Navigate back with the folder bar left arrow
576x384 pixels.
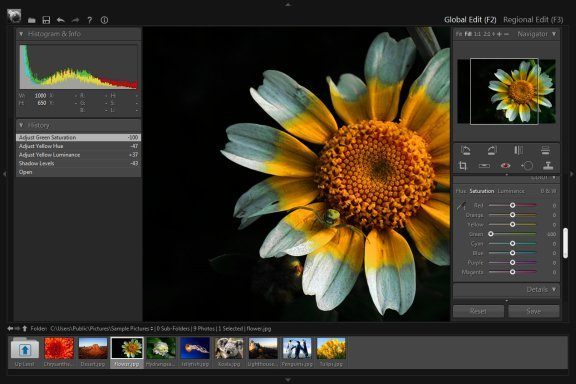[10, 328]
